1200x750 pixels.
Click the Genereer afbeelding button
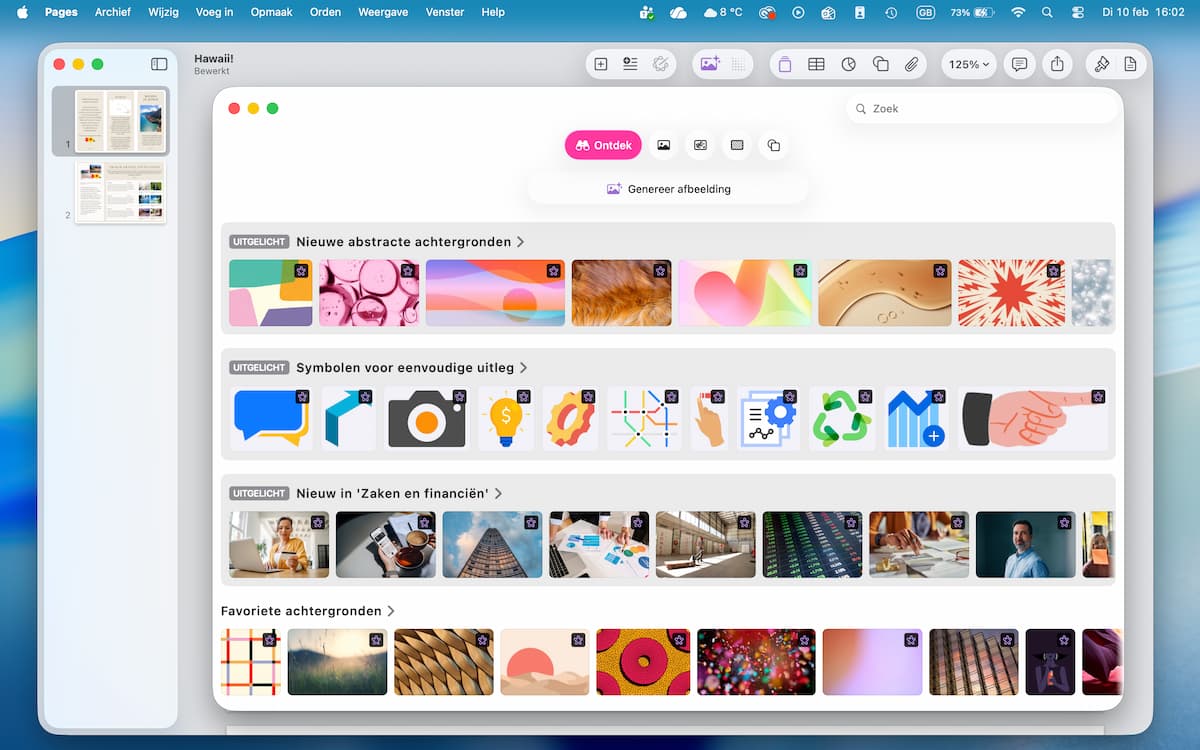(x=668, y=189)
